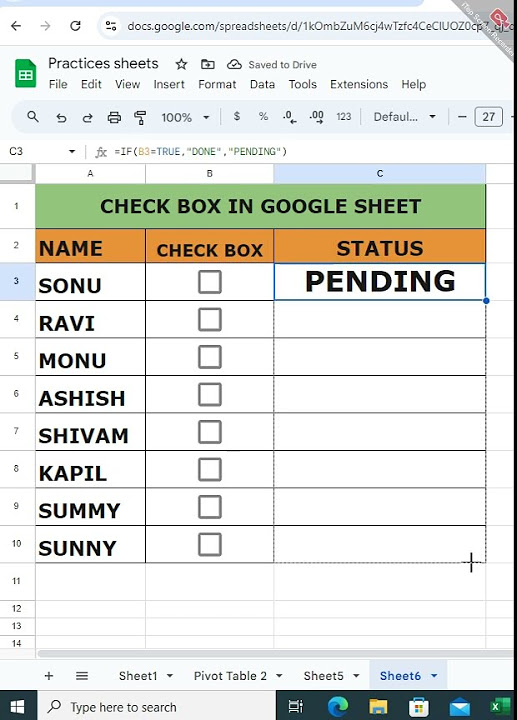The image size is (517, 720).
Task: Click the document title Practices sheets
Action: point(103,63)
